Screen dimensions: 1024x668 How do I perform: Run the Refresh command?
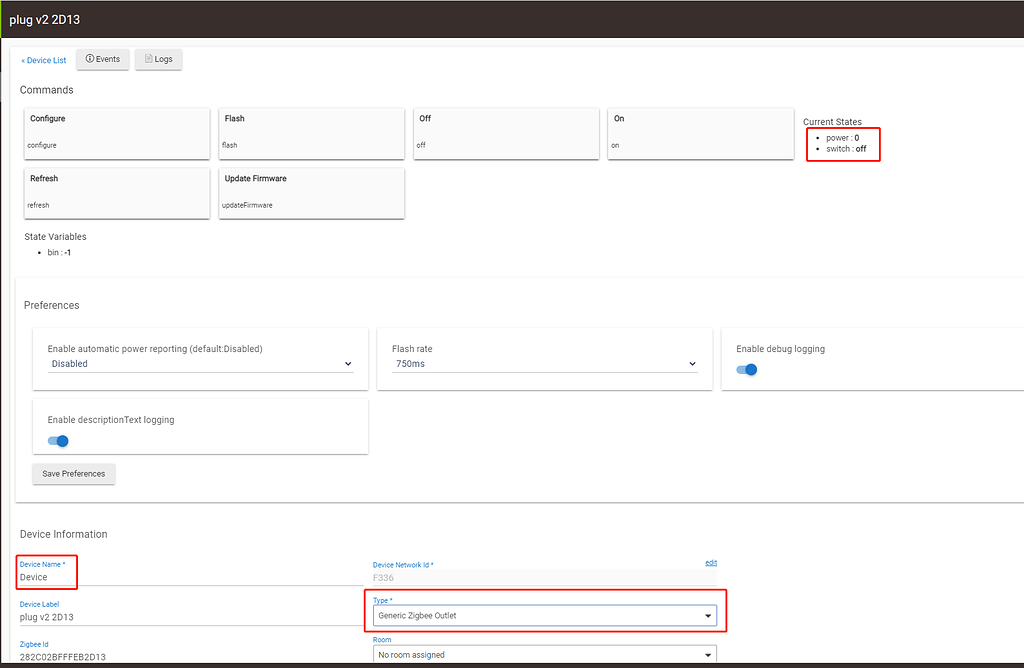[116, 192]
